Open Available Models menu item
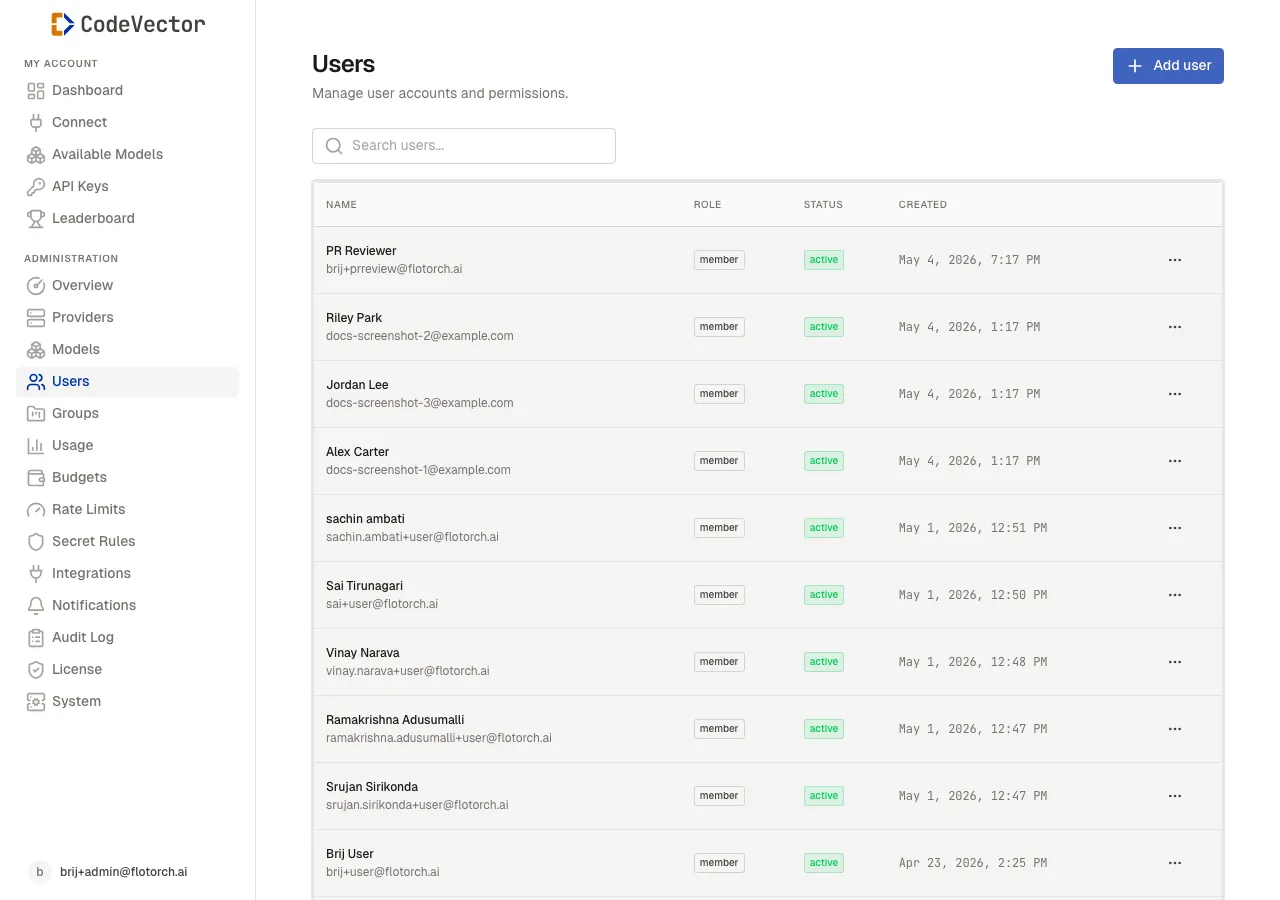Image resolution: width=1280 pixels, height=900 pixels. coord(127,155)
